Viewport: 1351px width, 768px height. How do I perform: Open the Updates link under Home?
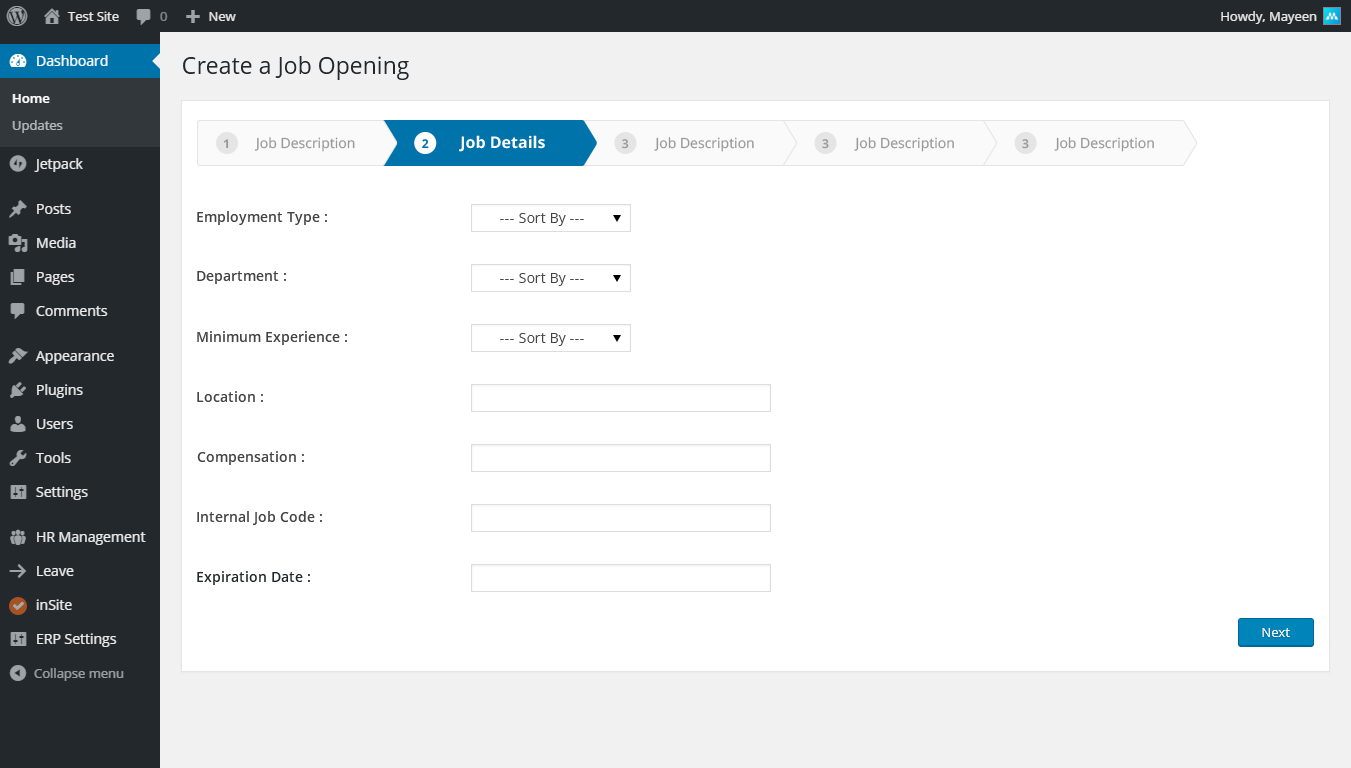click(x=37, y=125)
